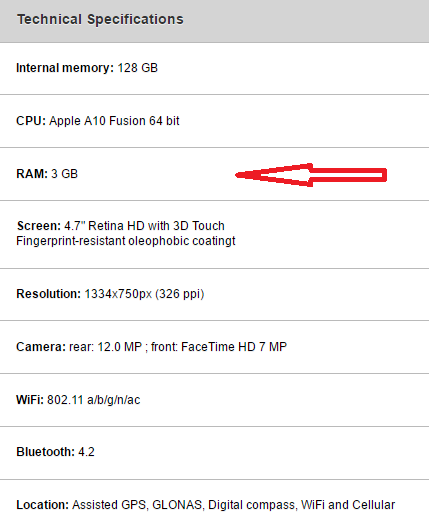The width and height of the screenshot is (429, 525).
Task: Click the 802.11 a/b/g/n/ac value
Action: pyautogui.click(x=93, y=400)
